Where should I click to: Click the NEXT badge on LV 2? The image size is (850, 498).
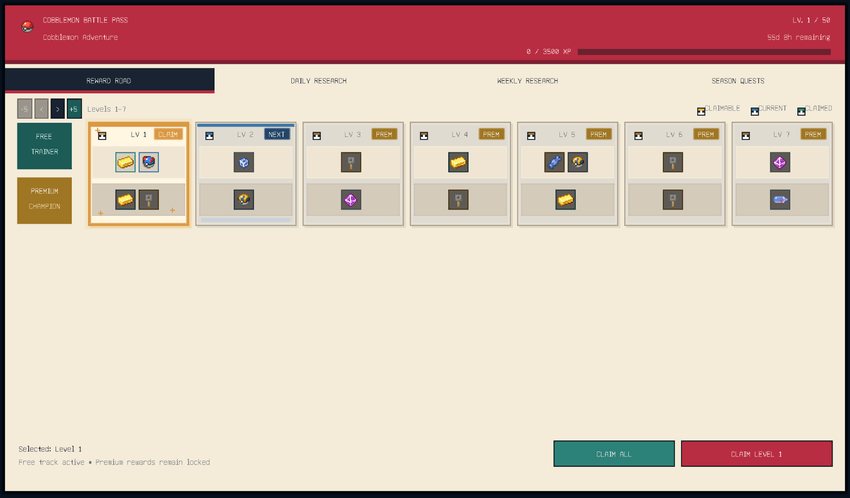(276, 134)
